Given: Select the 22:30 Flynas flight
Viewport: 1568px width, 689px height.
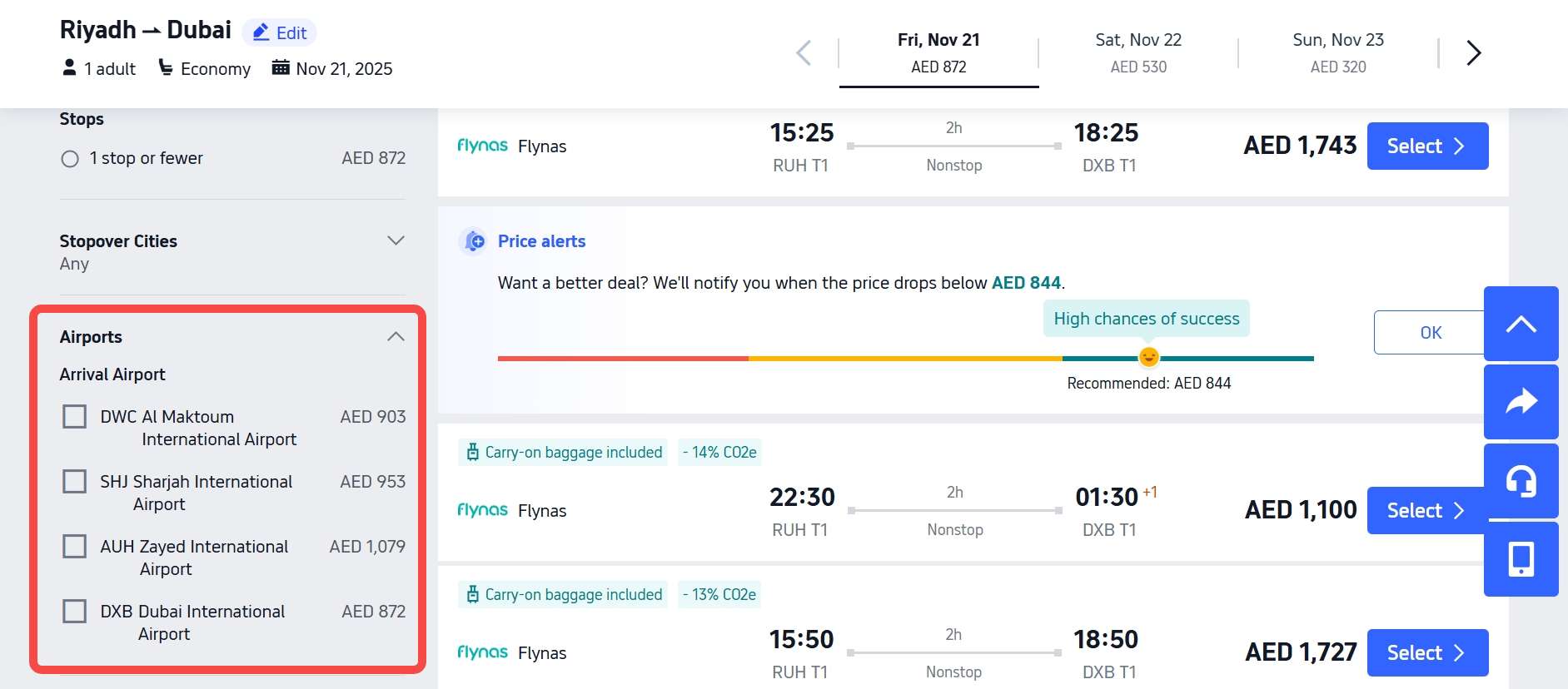Looking at the screenshot, I should [1426, 510].
